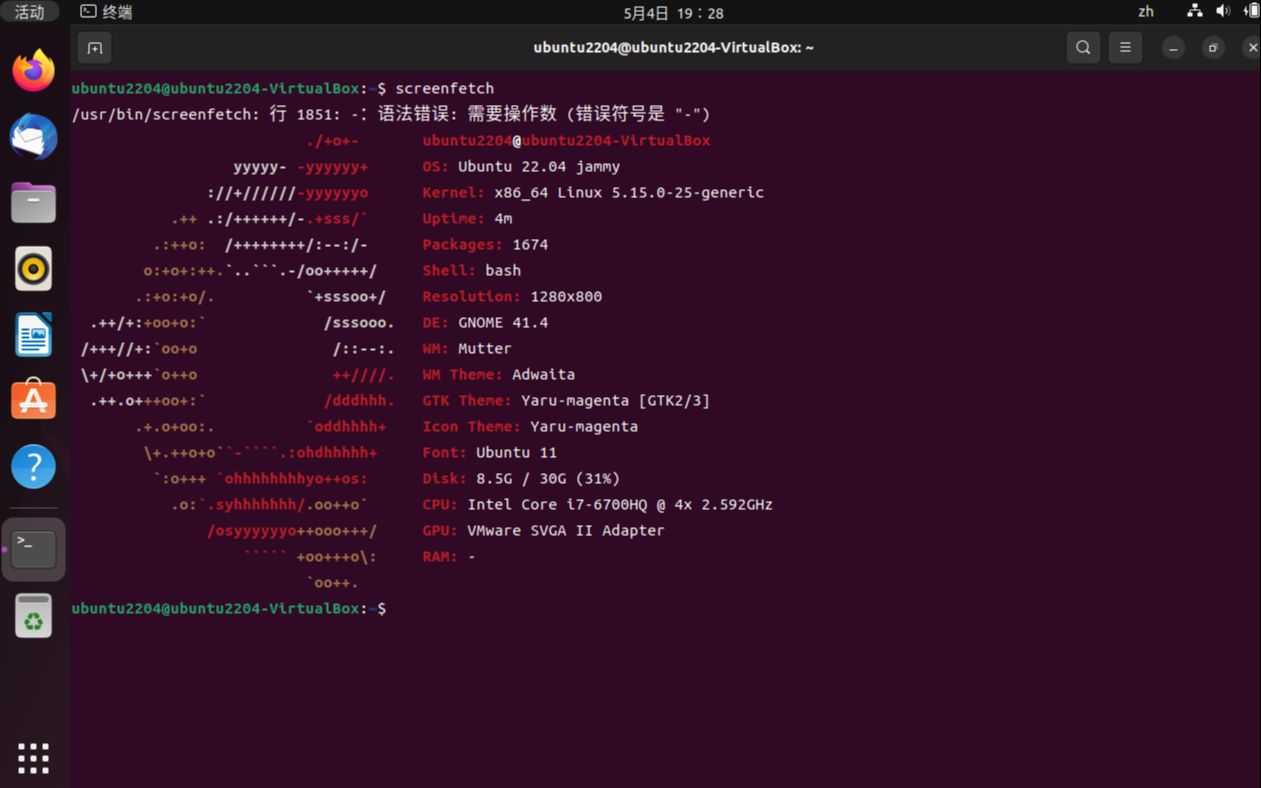Click the volume icon in the system tray
Viewport: 1261px width, 788px height.
coord(1222,12)
